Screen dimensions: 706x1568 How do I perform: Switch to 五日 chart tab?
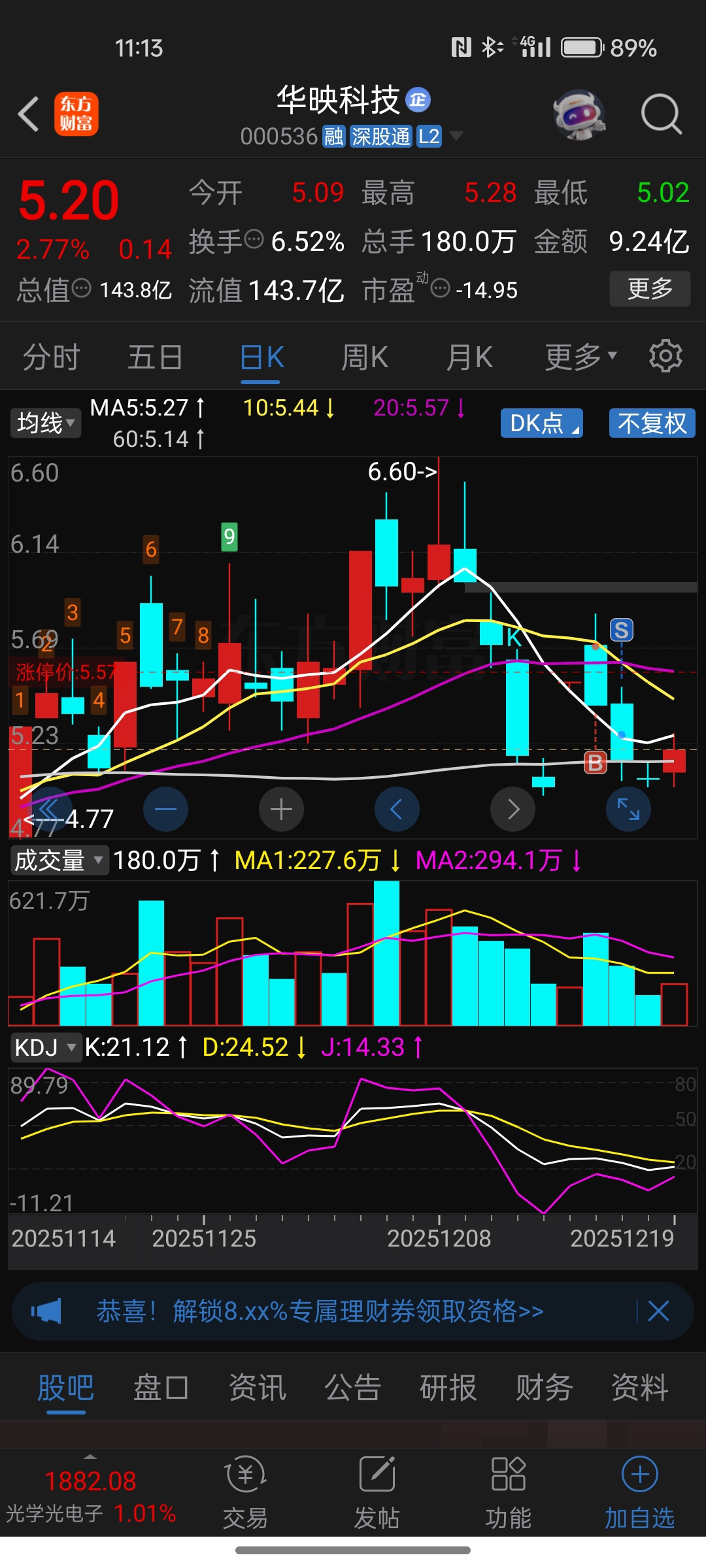(155, 357)
